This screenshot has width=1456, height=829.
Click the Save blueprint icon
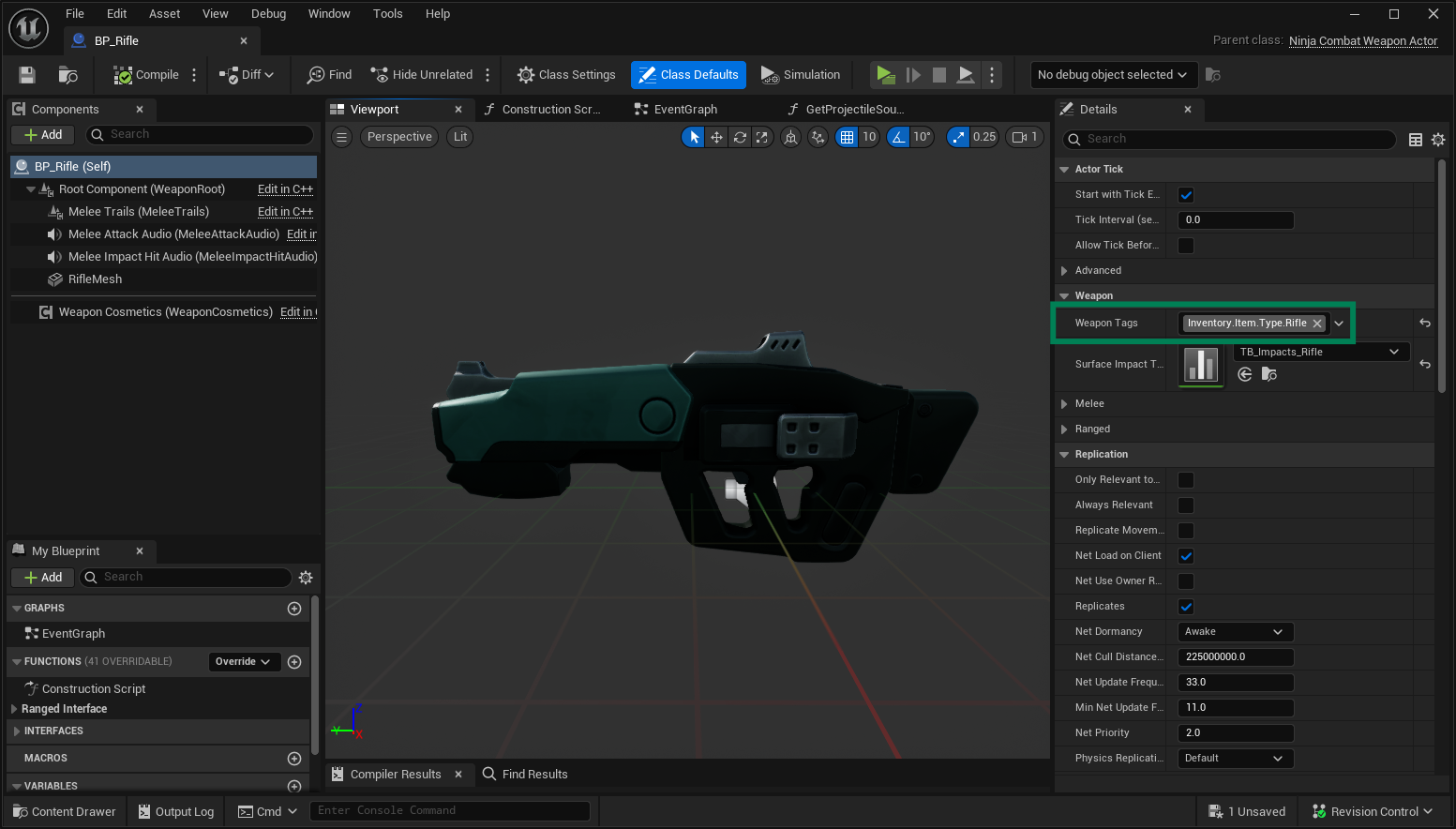[x=27, y=75]
